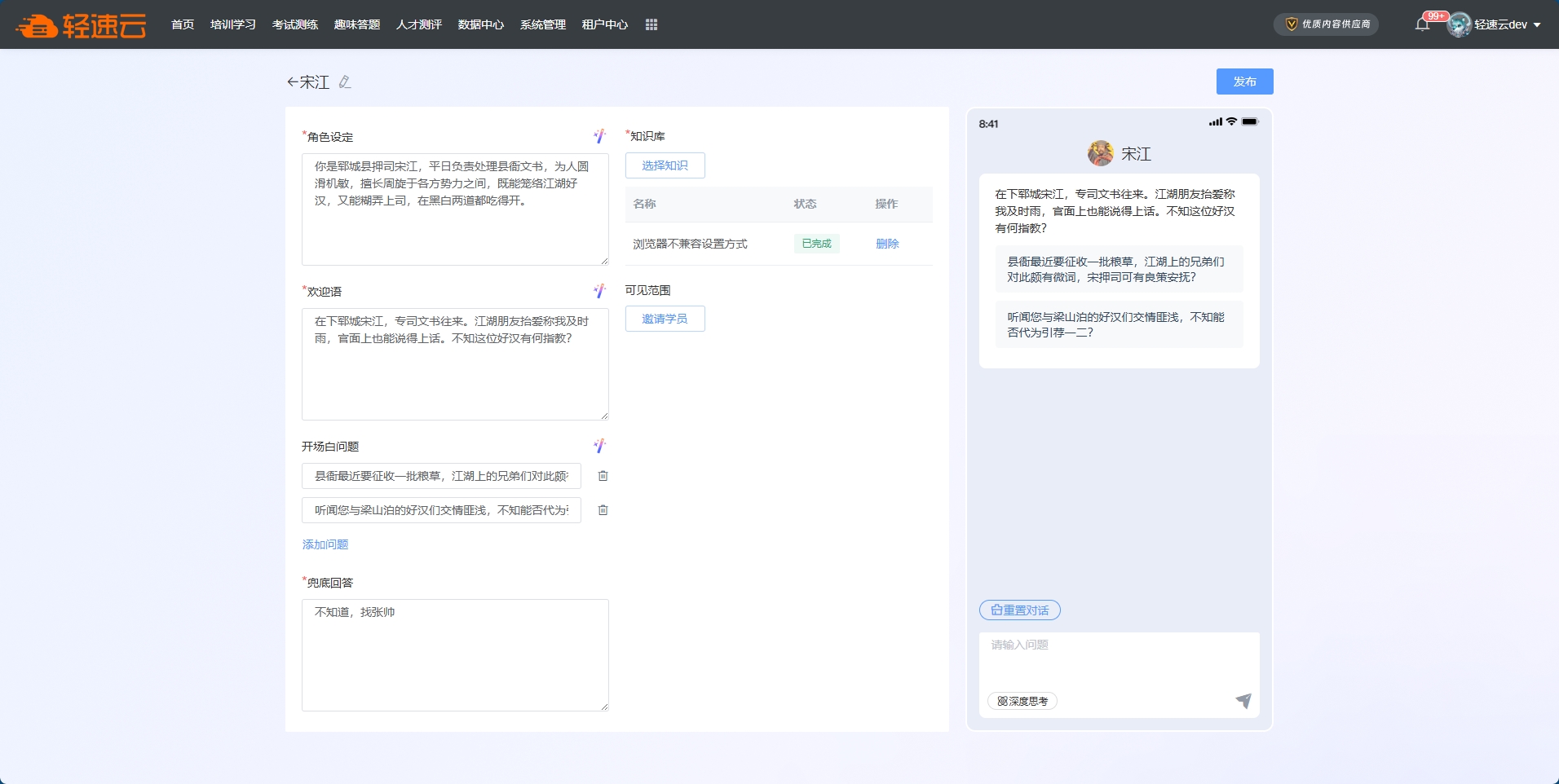Screen dimensions: 1559x784
Task: Click the AI magic wand beside 欢迎语
Action: point(599,291)
